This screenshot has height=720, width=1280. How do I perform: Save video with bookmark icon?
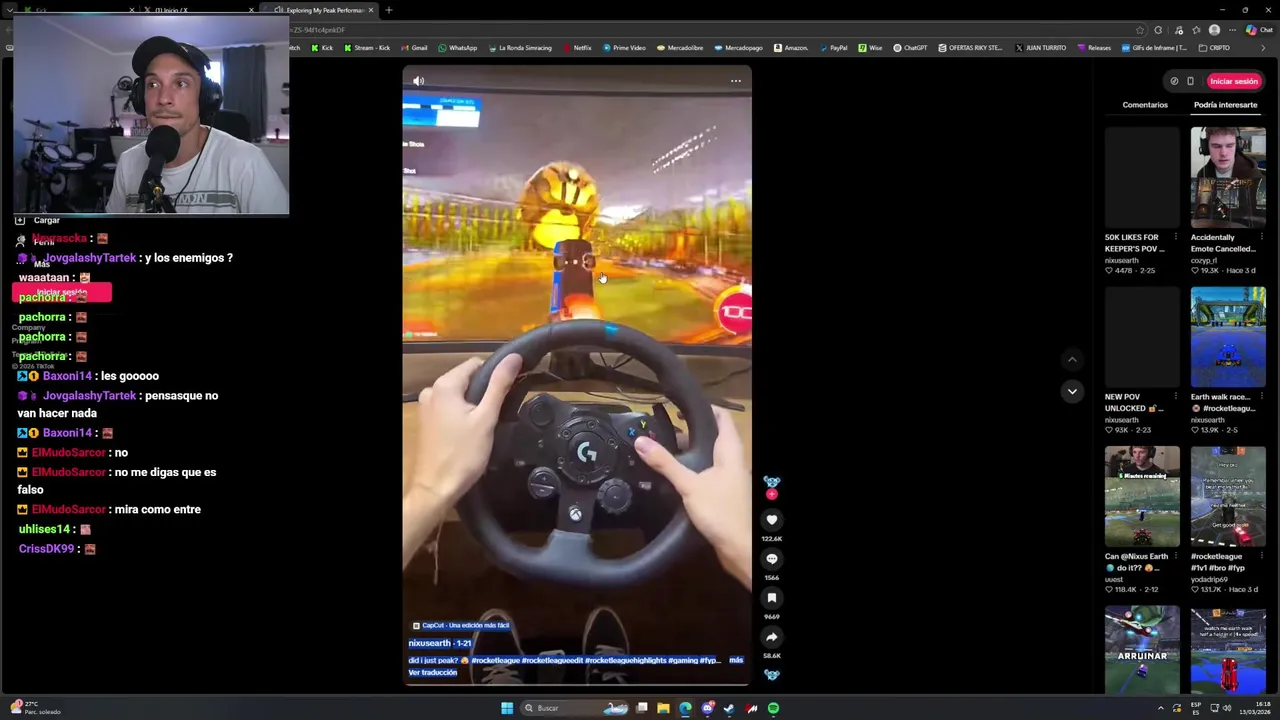[772, 598]
